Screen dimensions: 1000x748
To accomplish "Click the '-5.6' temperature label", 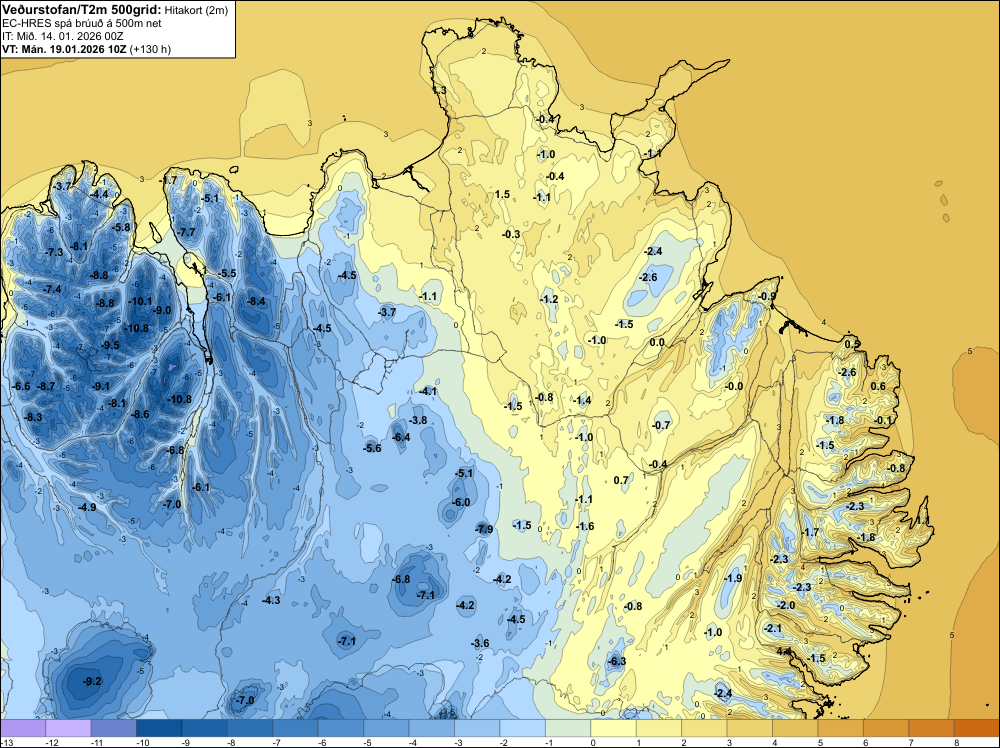I will [372, 448].
